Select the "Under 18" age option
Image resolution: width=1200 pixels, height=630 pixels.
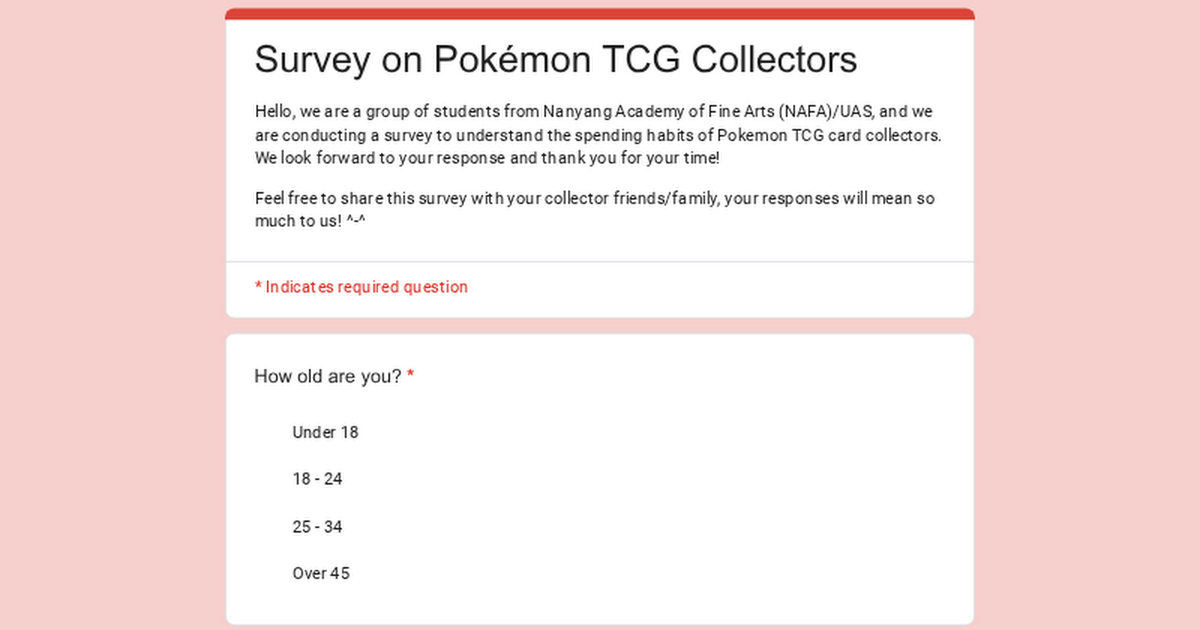pos(325,433)
